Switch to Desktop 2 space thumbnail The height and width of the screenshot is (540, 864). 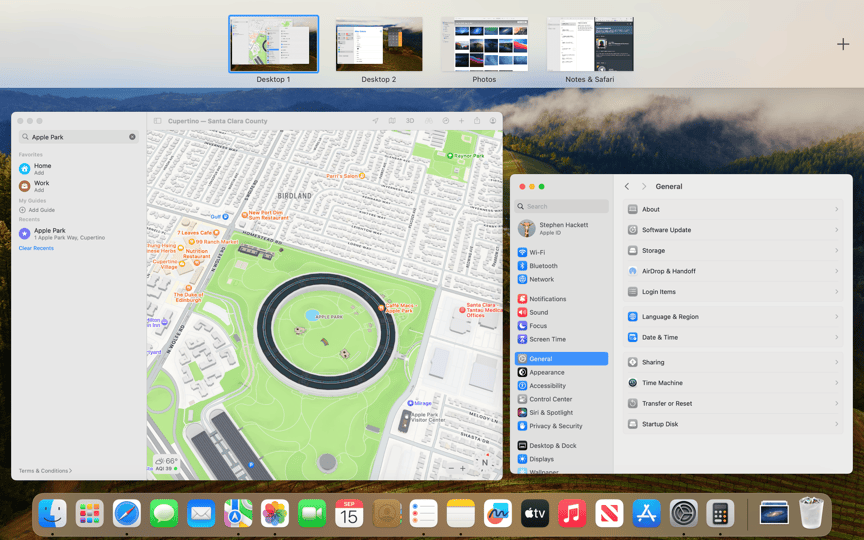pos(379,44)
